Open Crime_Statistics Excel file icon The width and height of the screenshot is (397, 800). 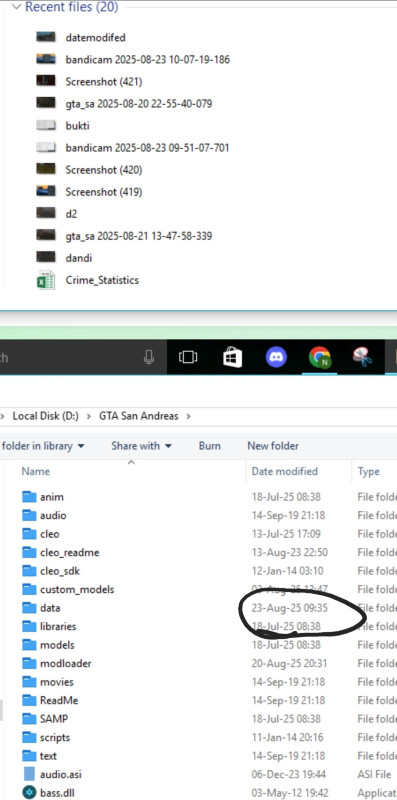coord(46,280)
